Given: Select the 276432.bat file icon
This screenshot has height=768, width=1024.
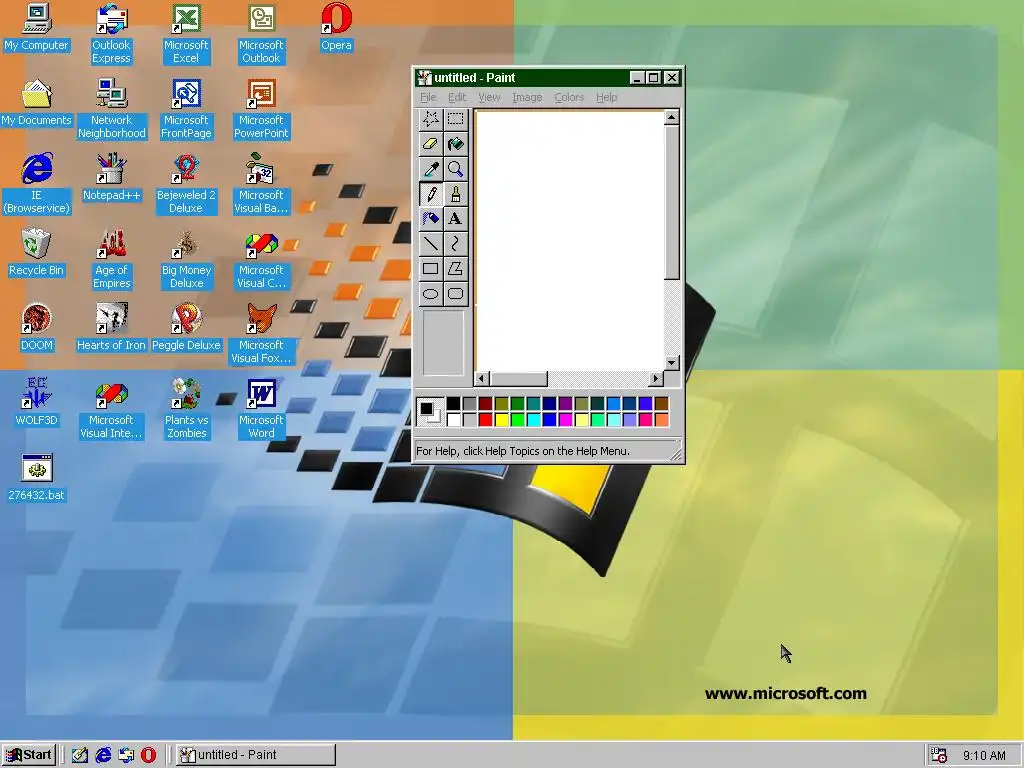Looking at the screenshot, I should coord(37,478).
